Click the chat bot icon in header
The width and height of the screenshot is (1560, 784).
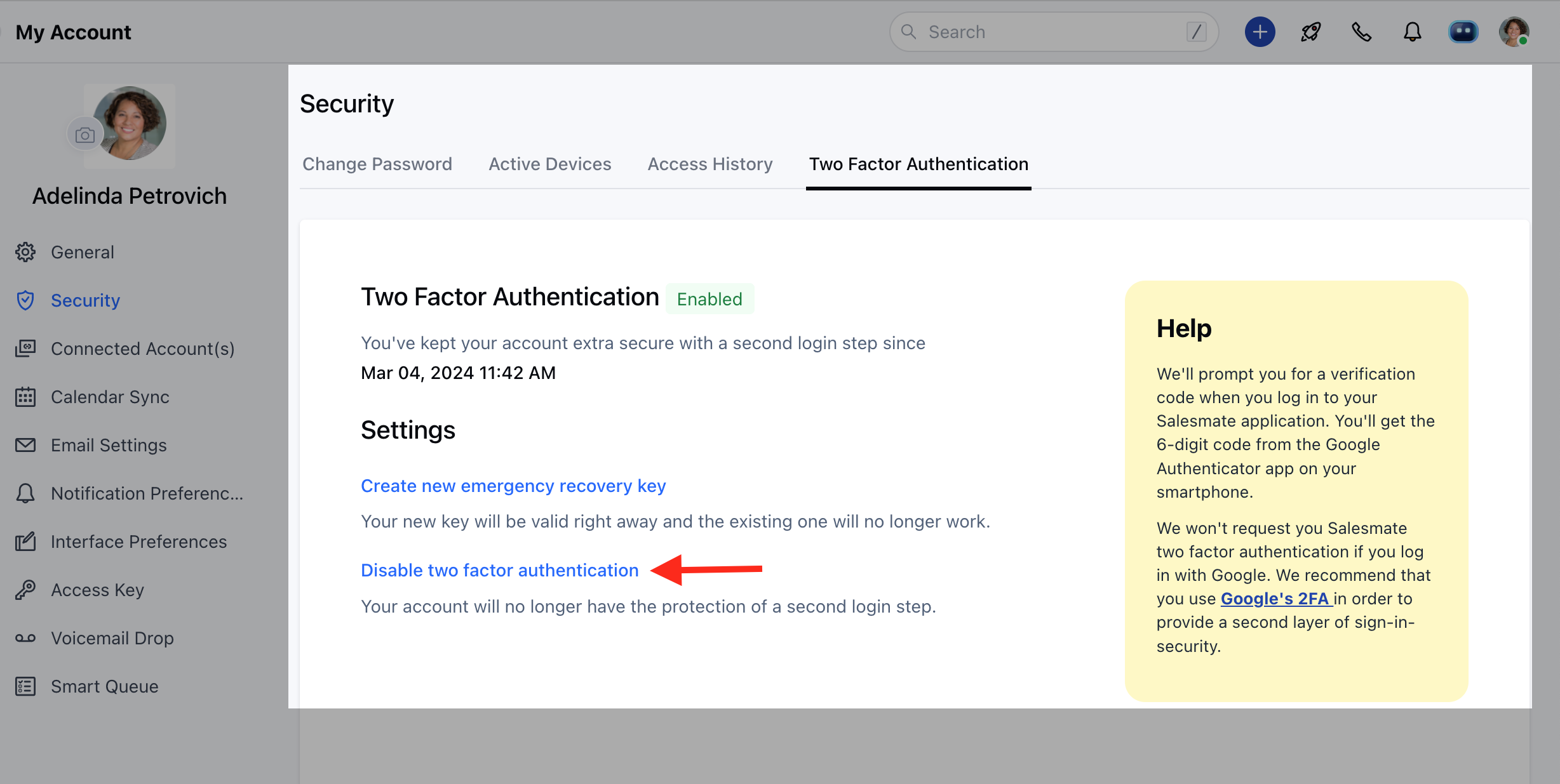(1463, 32)
